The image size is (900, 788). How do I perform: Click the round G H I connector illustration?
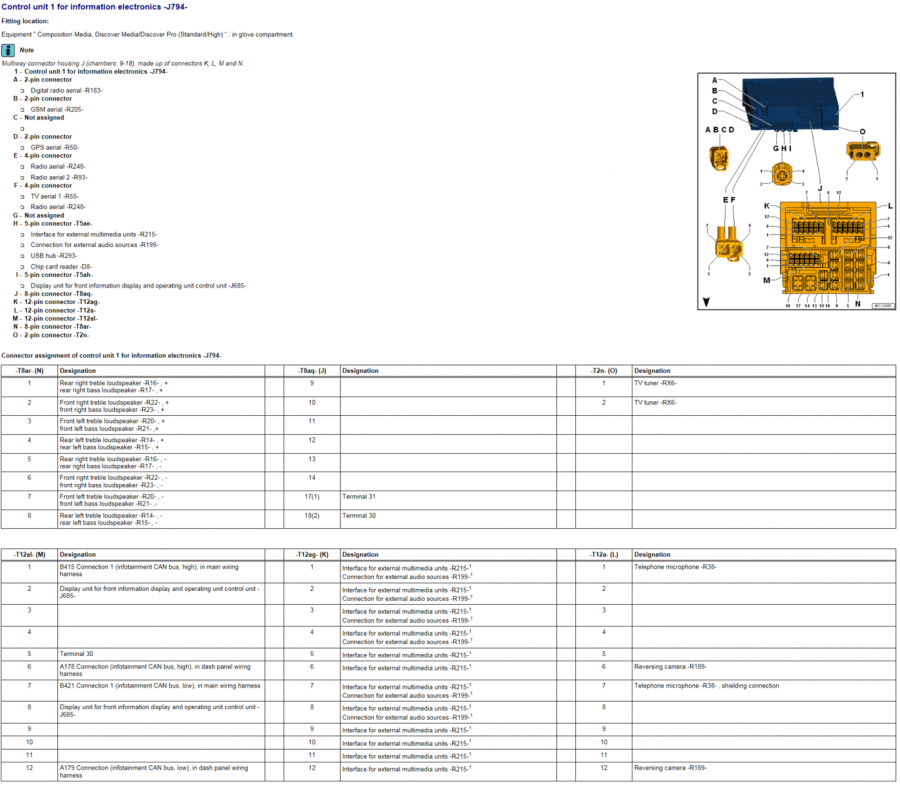click(781, 176)
